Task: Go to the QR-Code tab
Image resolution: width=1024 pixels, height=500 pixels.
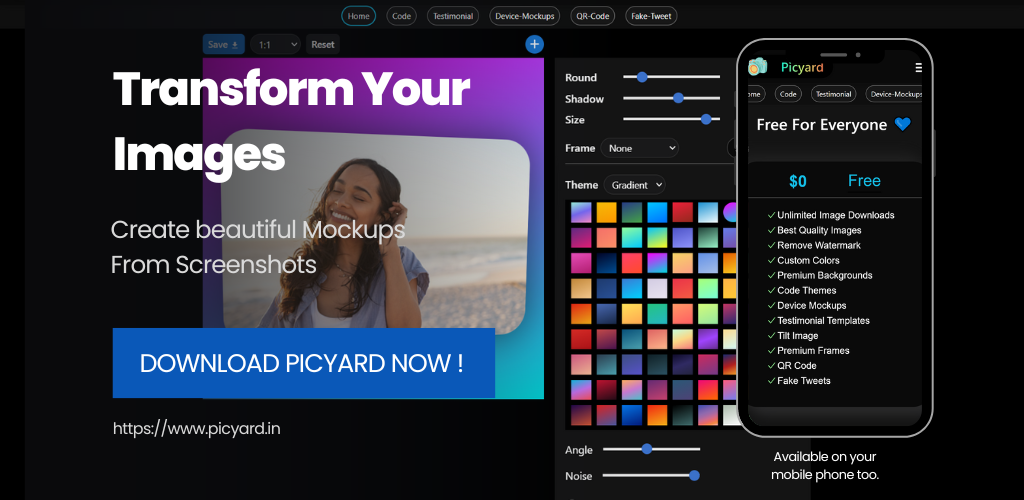Action: click(592, 16)
